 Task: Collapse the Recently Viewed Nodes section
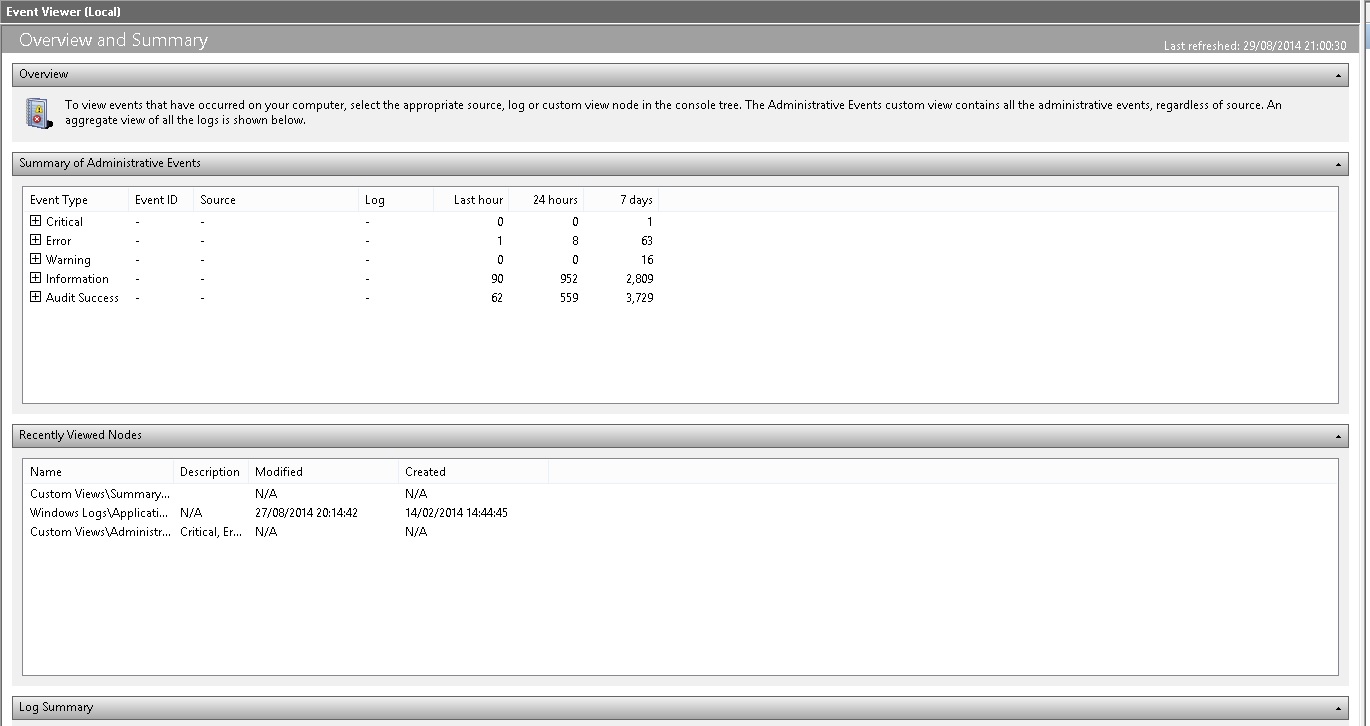(1338, 436)
